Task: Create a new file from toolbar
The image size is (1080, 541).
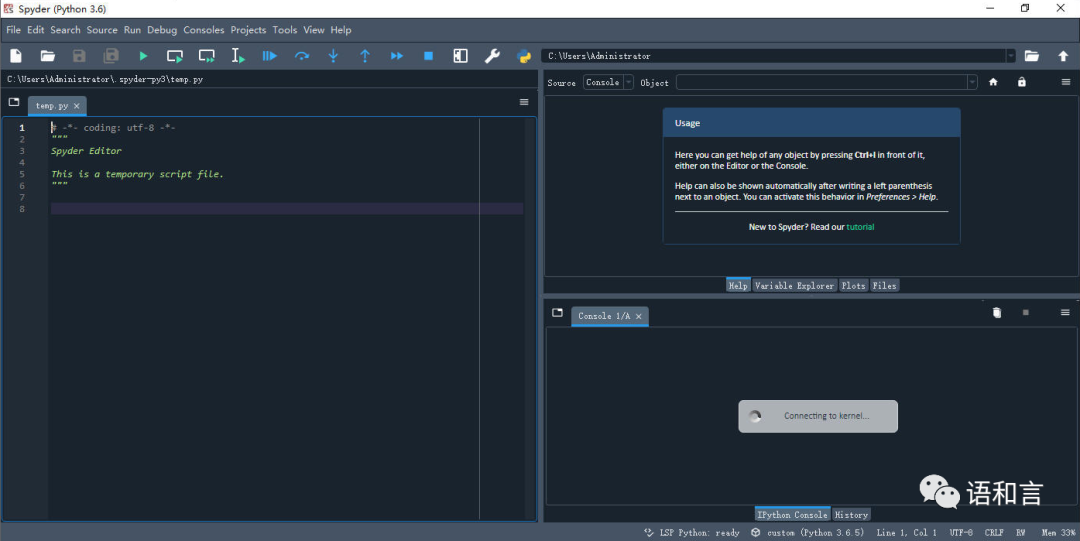Action: 16,56
